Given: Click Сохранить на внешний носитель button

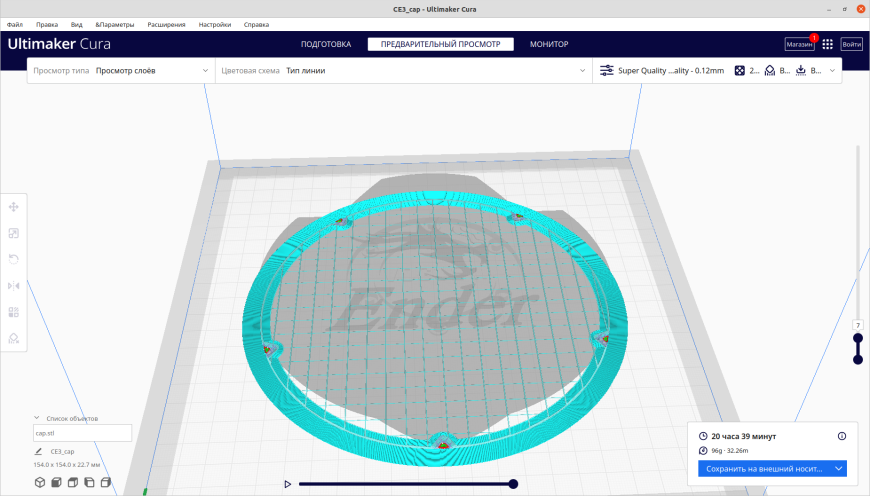Looking at the screenshot, I should click(765, 469).
